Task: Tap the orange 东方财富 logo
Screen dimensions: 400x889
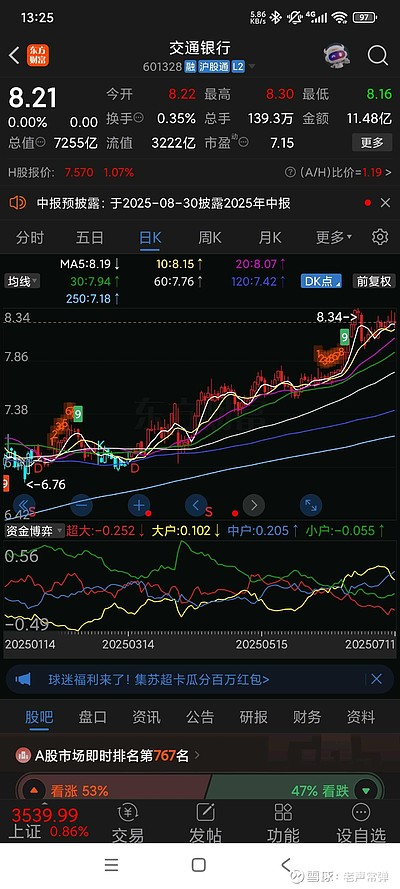Action: point(38,55)
